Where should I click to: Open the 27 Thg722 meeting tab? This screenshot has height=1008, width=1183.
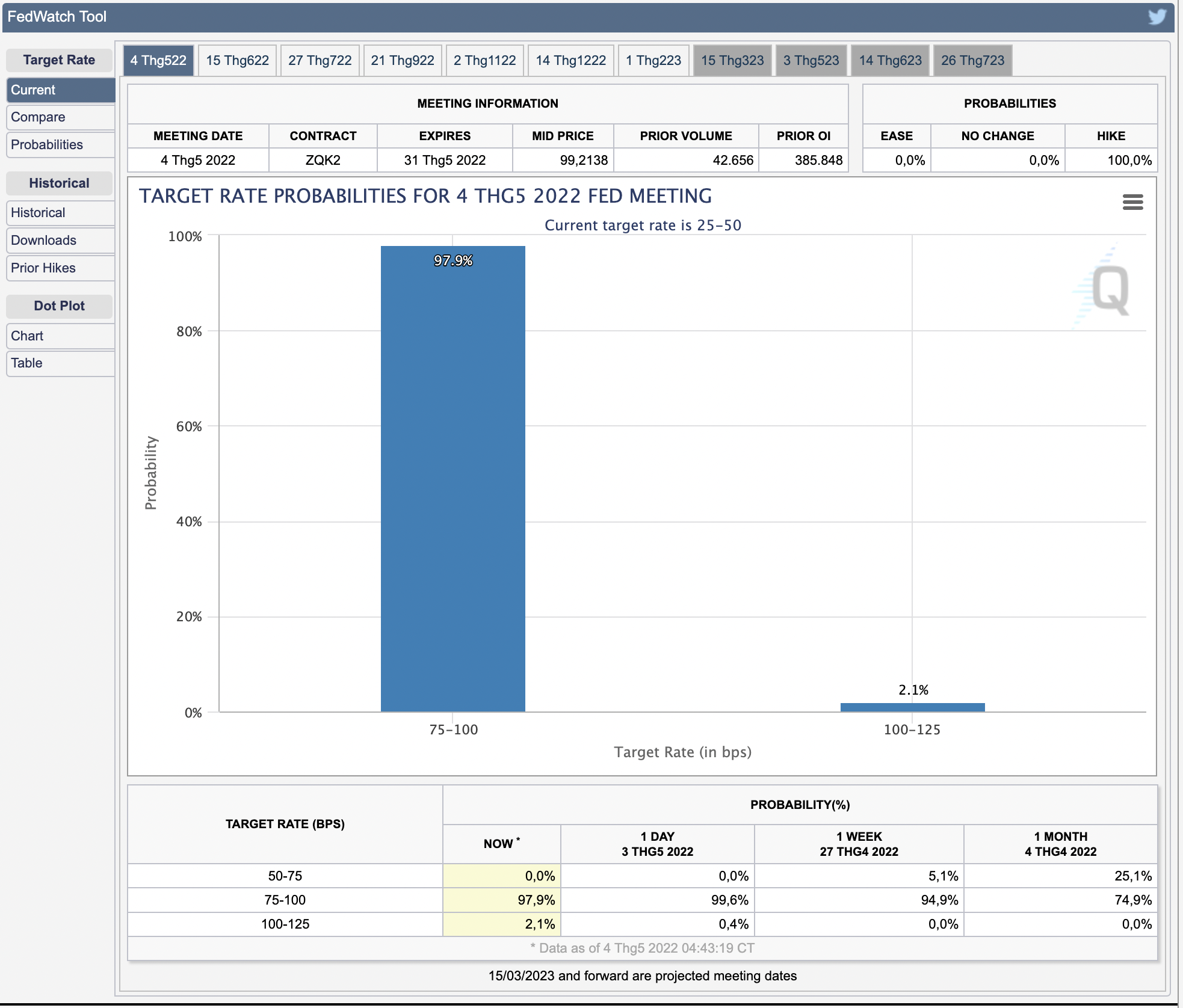(x=320, y=60)
